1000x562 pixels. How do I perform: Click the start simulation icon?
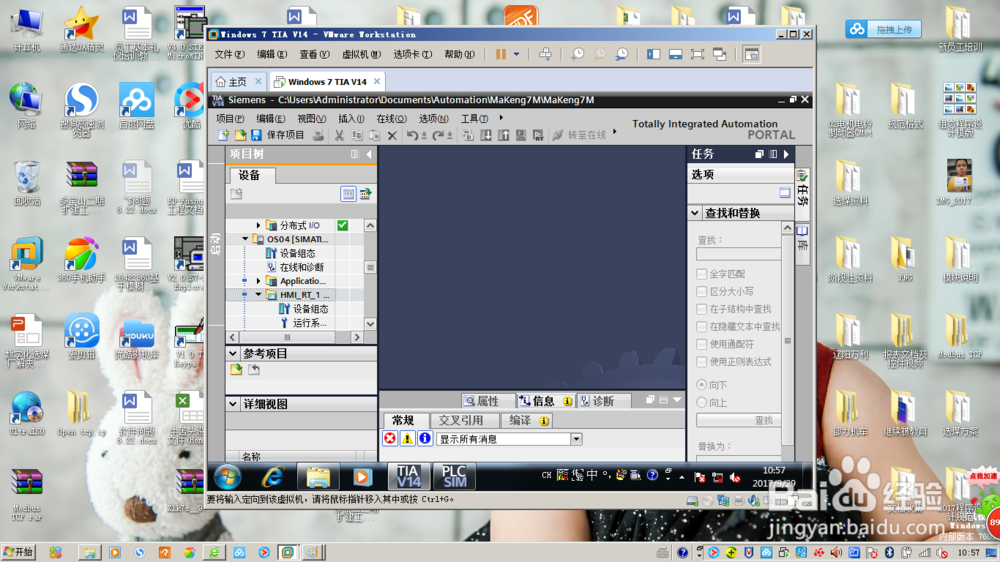click(x=521, y=135)
